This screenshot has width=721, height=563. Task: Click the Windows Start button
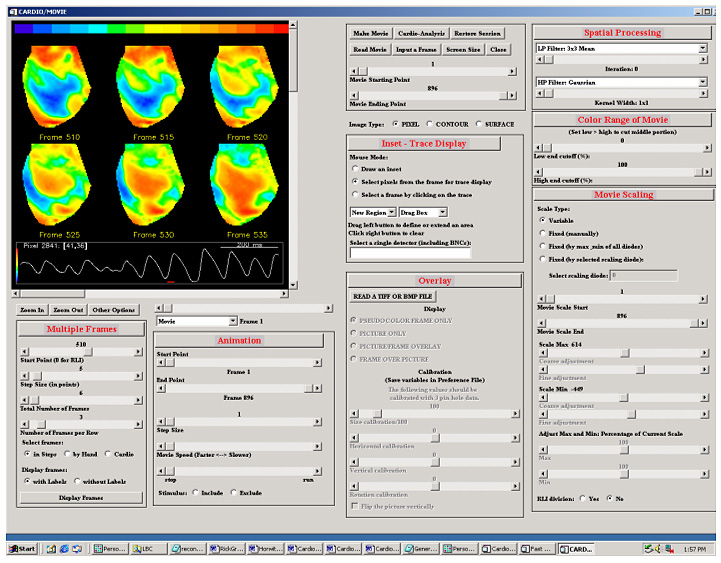tap(22, 549)
